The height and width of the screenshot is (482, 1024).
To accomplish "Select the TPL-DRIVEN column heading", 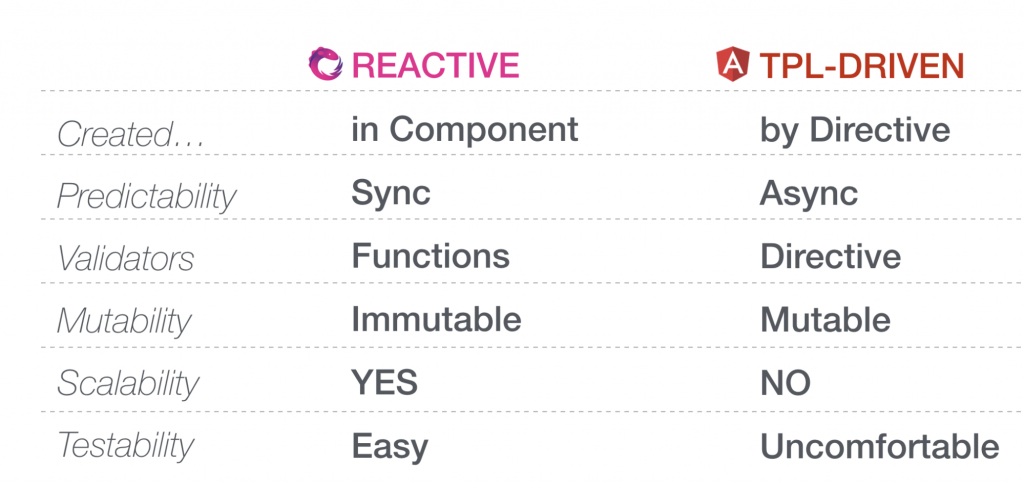I will pos(861,65).
